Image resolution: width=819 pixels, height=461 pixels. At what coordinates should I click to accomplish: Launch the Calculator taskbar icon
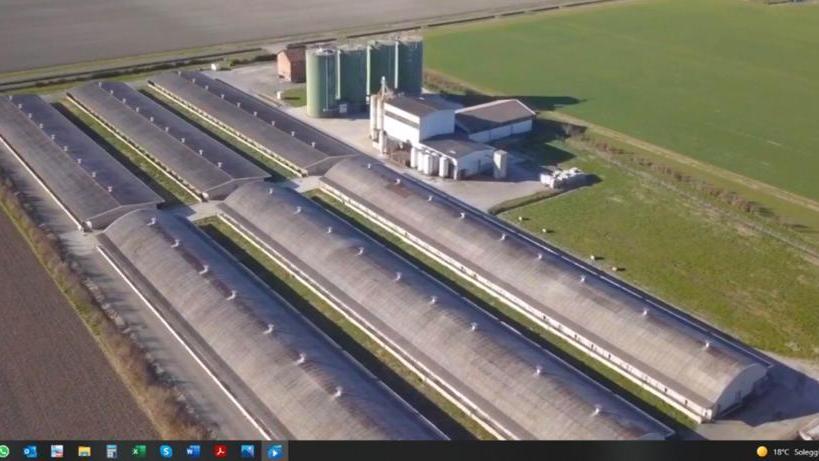point(111,451)
